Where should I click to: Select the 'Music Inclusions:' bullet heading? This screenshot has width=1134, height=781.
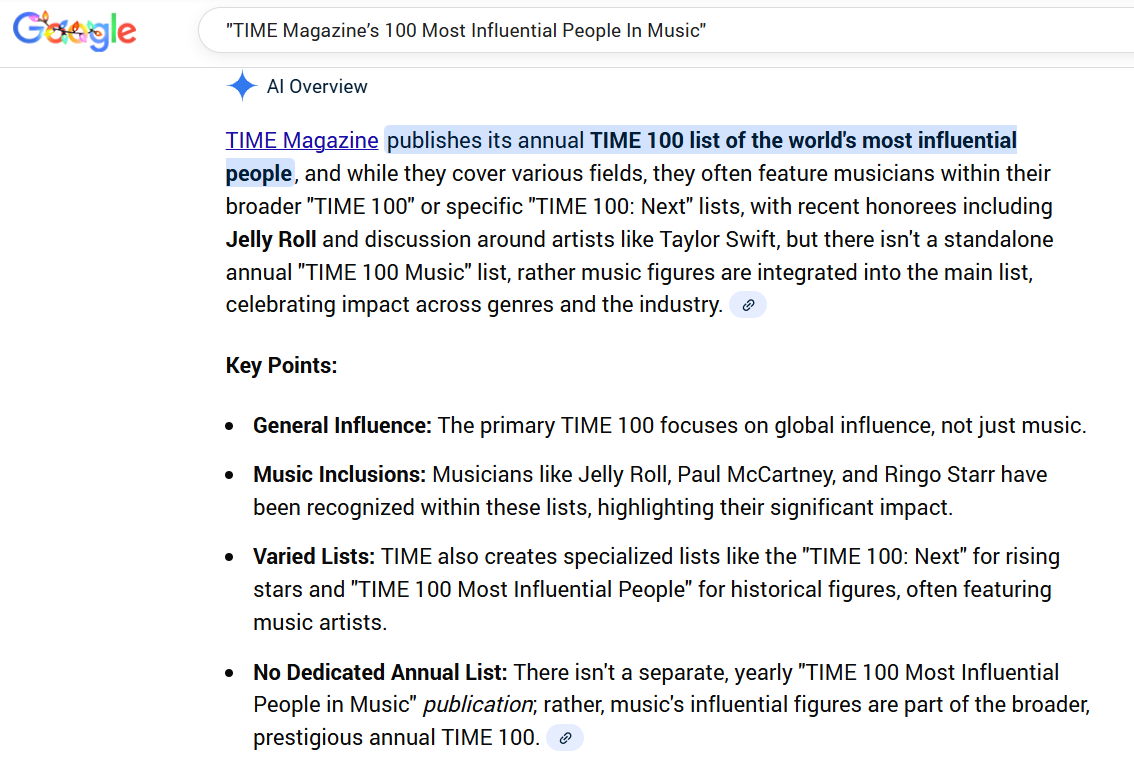(339, 474)
